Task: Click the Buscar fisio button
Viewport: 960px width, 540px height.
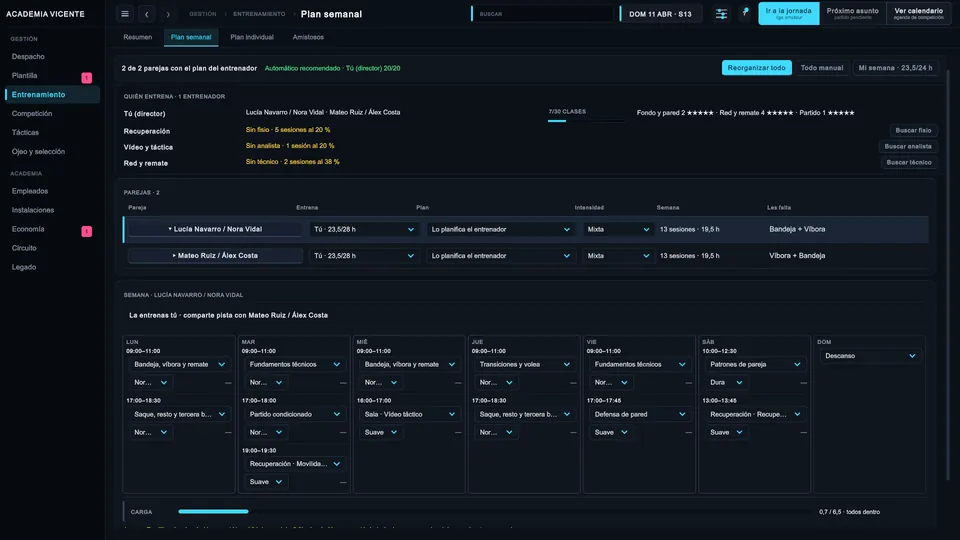Action: click(913, 130)
